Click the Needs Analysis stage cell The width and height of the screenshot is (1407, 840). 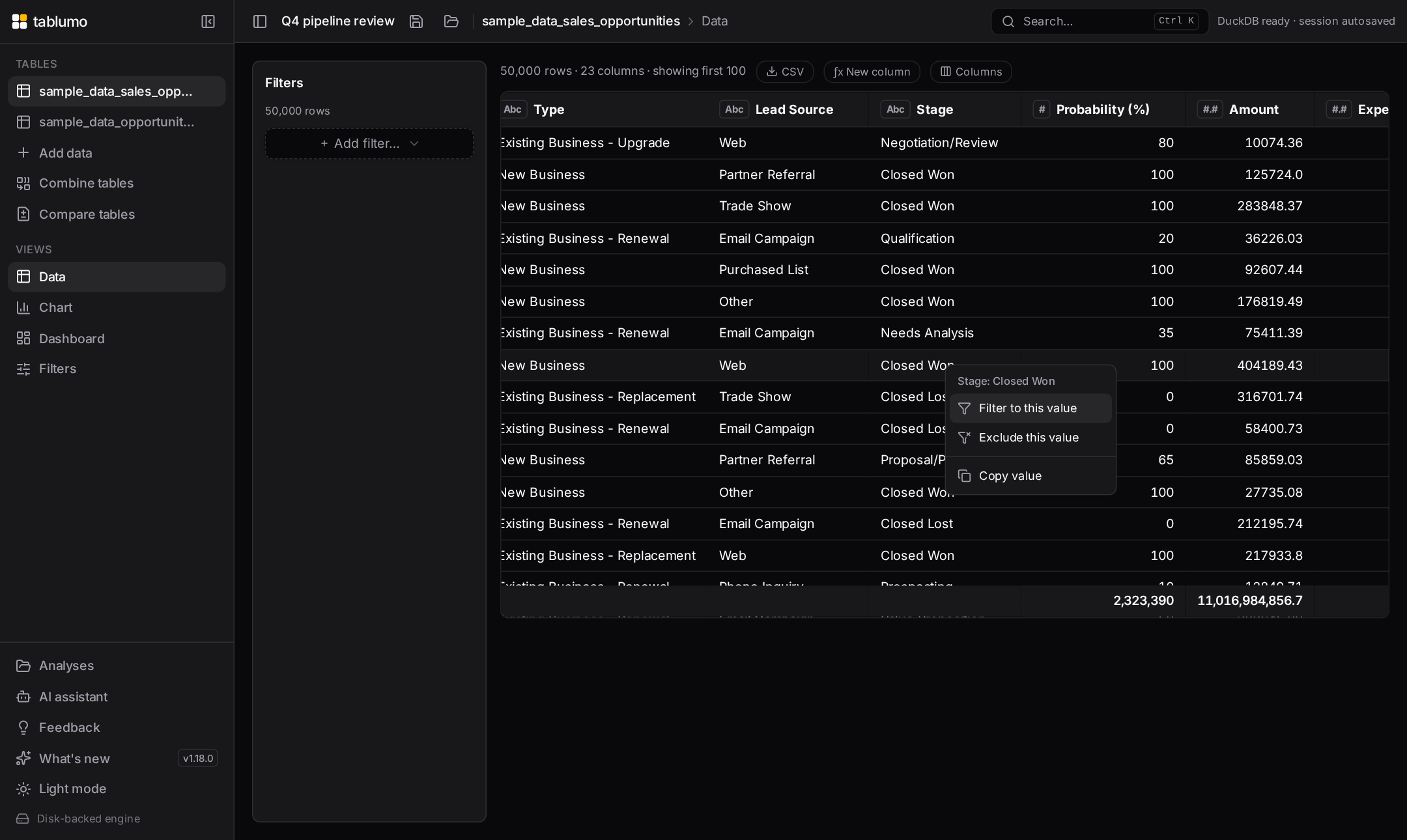tap(945, 333)
